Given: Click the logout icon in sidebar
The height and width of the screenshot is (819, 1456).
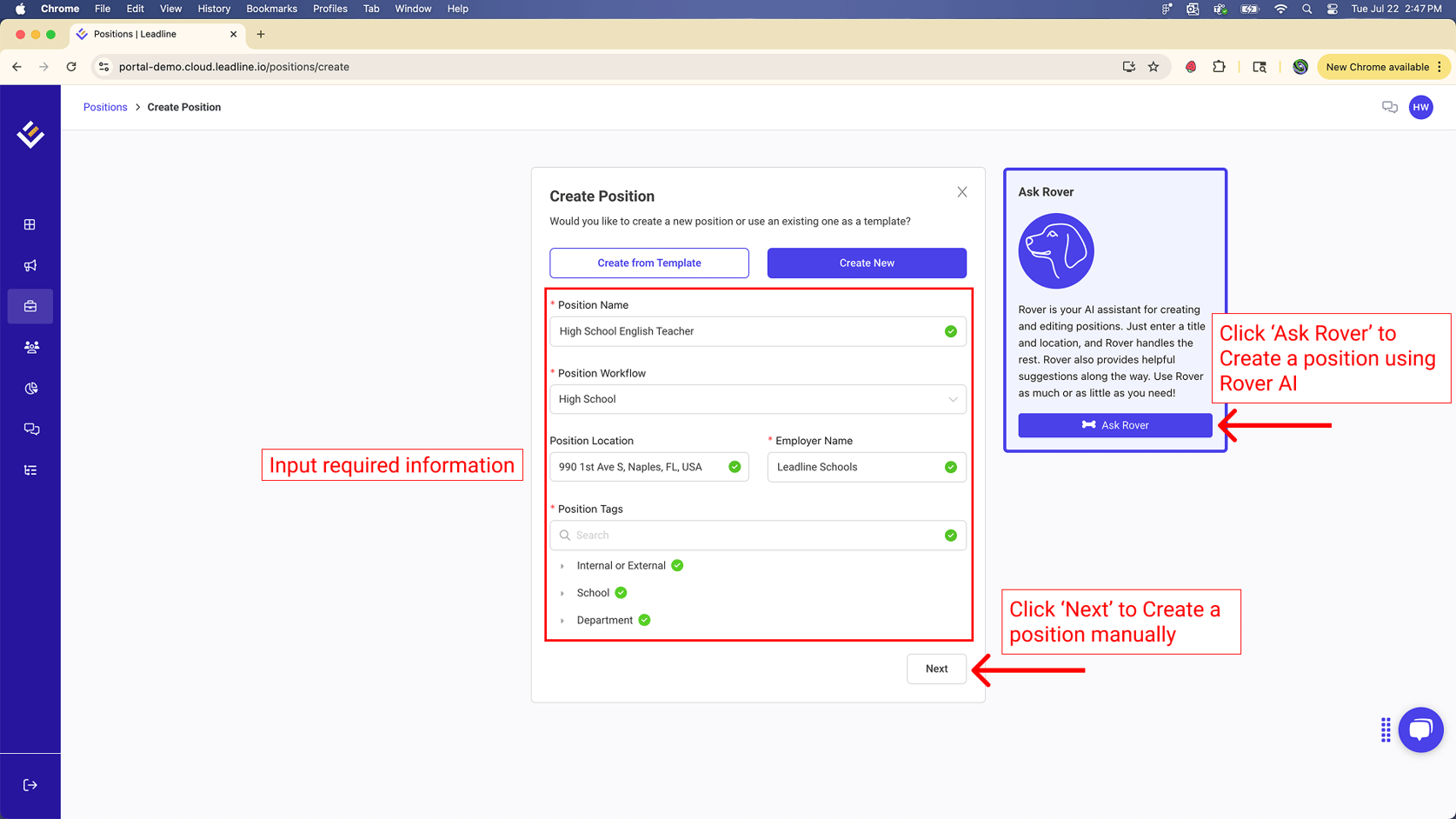Looking at the screenshot, I should [30, 785].
